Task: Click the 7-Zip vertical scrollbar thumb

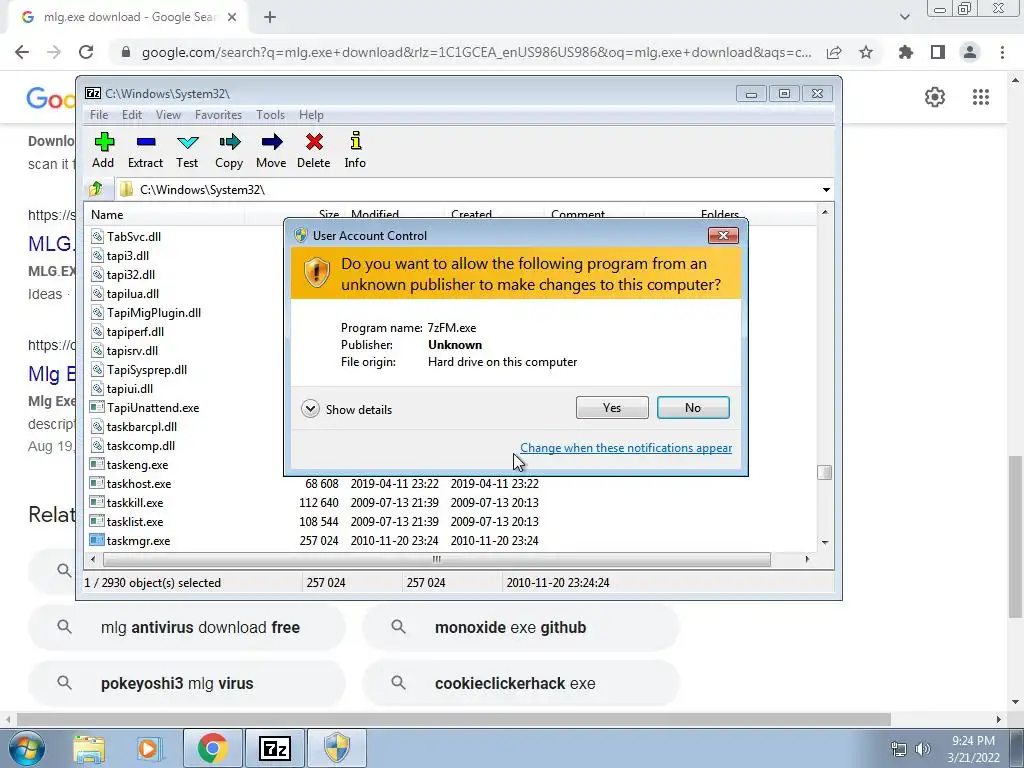Action: [825, 472]
